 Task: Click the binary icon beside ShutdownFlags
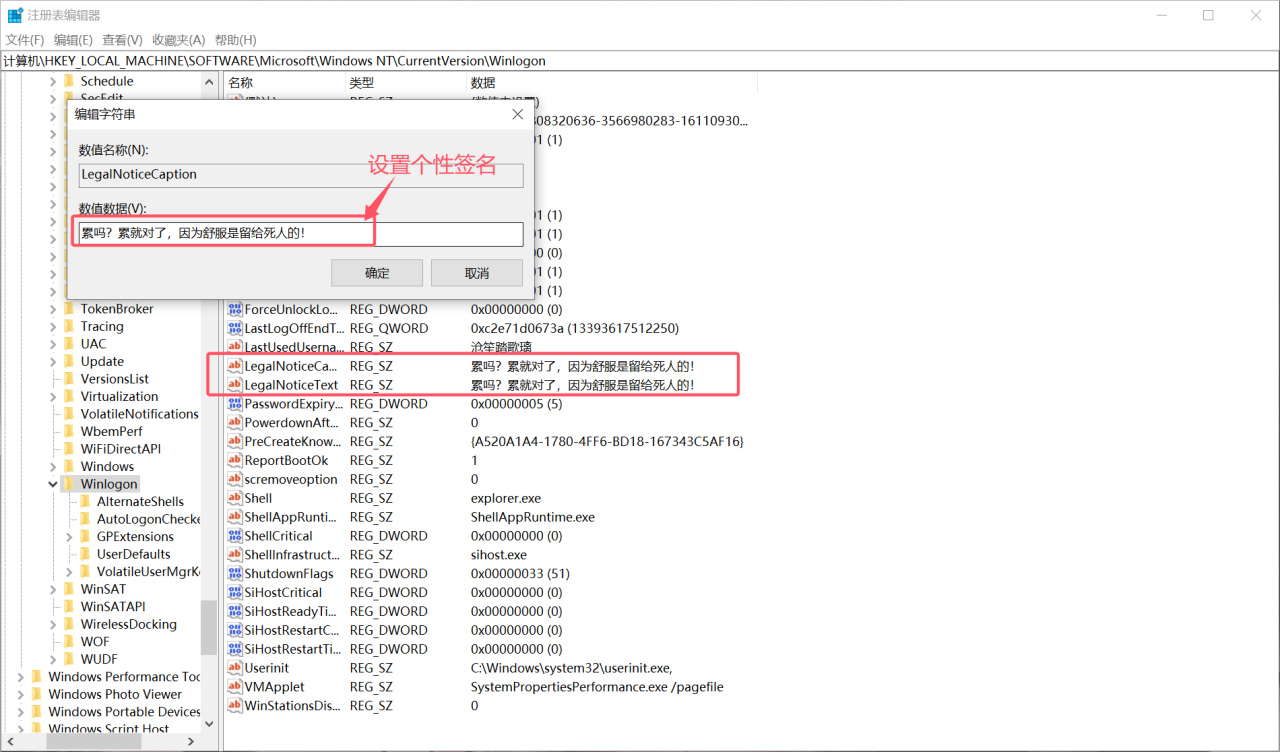click(x=235, y=574)
